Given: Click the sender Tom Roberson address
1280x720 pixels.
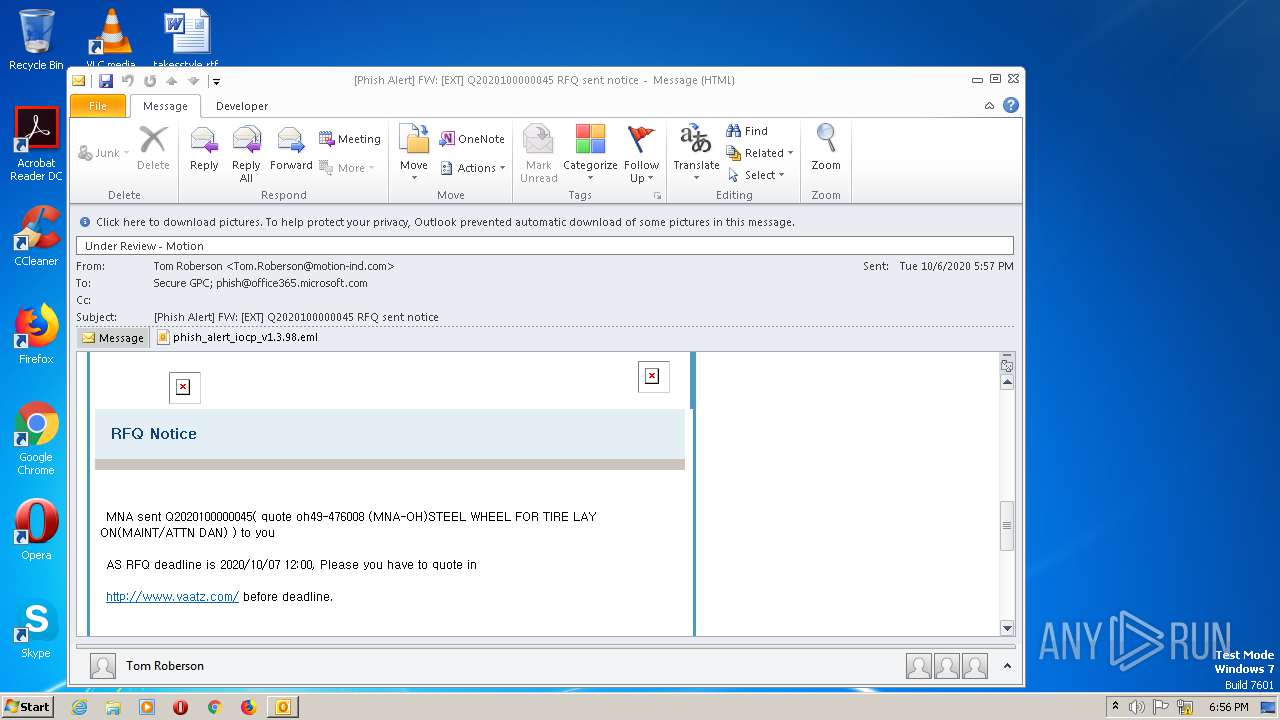Looking at the screenshot, I should [x=273, y=266].
